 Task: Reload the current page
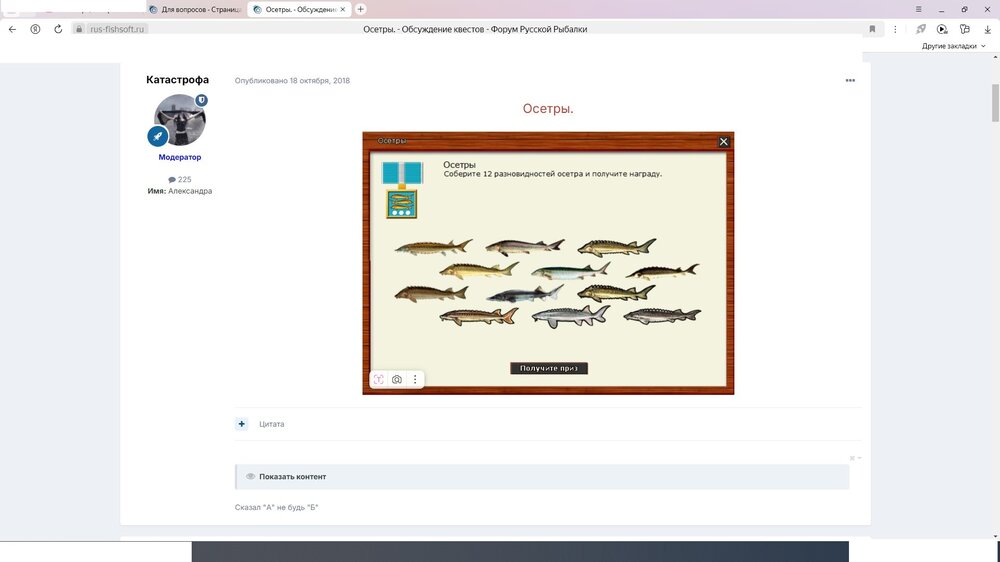[58, 29]
